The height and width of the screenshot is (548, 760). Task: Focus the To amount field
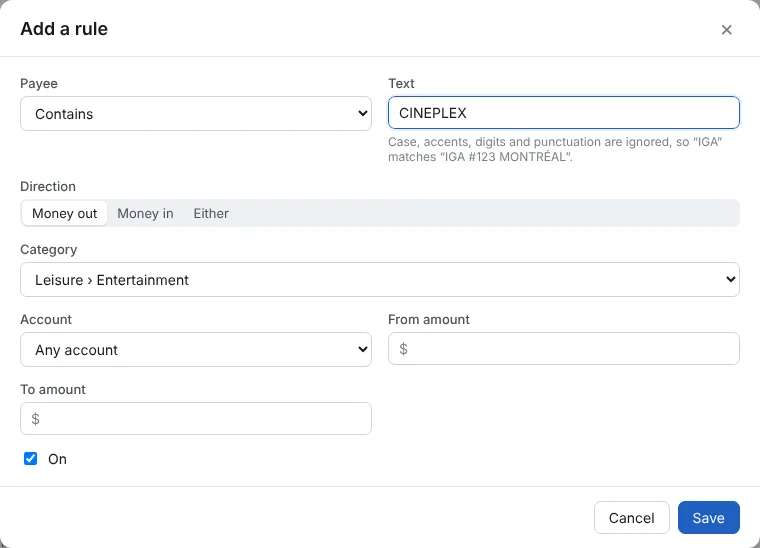click(196, 418)
